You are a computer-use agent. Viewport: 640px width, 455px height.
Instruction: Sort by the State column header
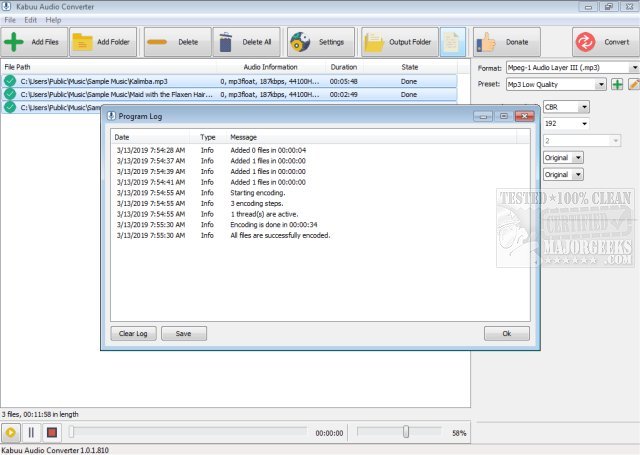[409, 67]
